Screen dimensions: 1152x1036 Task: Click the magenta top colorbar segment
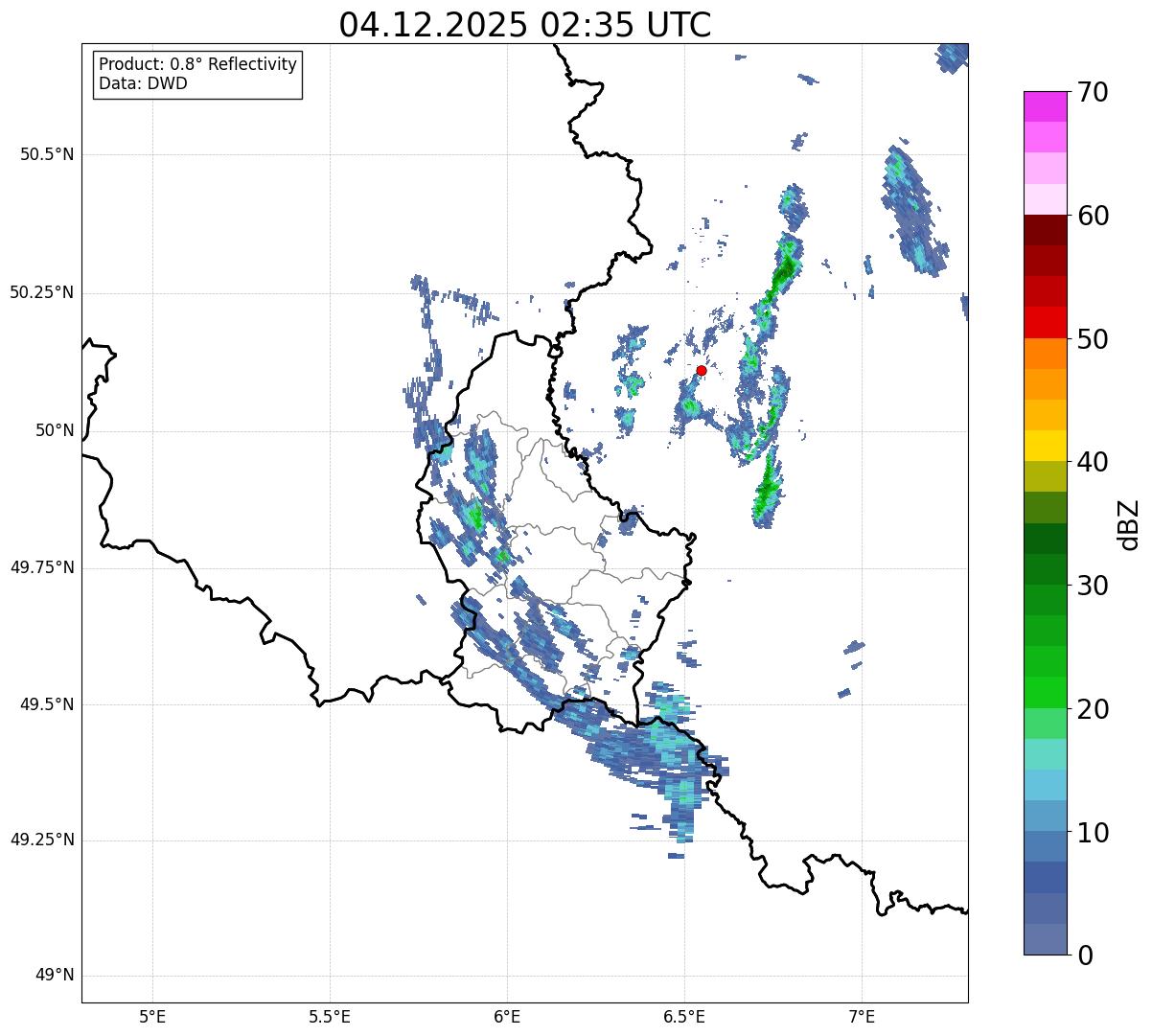pos(1045,106)
